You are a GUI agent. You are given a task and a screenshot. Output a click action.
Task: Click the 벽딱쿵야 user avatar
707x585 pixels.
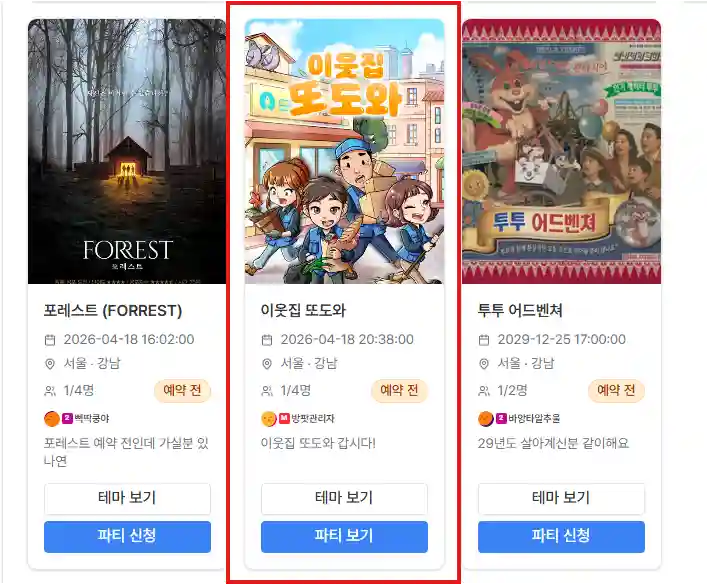52,419
